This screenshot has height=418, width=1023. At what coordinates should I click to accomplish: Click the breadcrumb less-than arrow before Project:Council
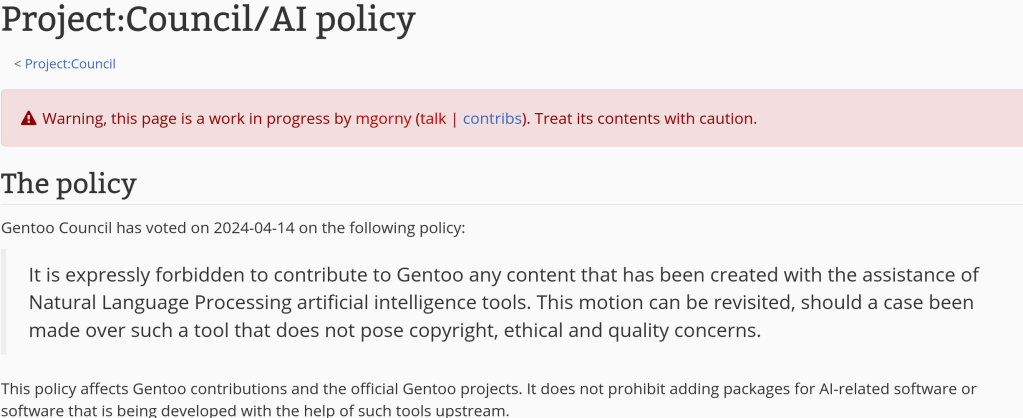[17, 64]
